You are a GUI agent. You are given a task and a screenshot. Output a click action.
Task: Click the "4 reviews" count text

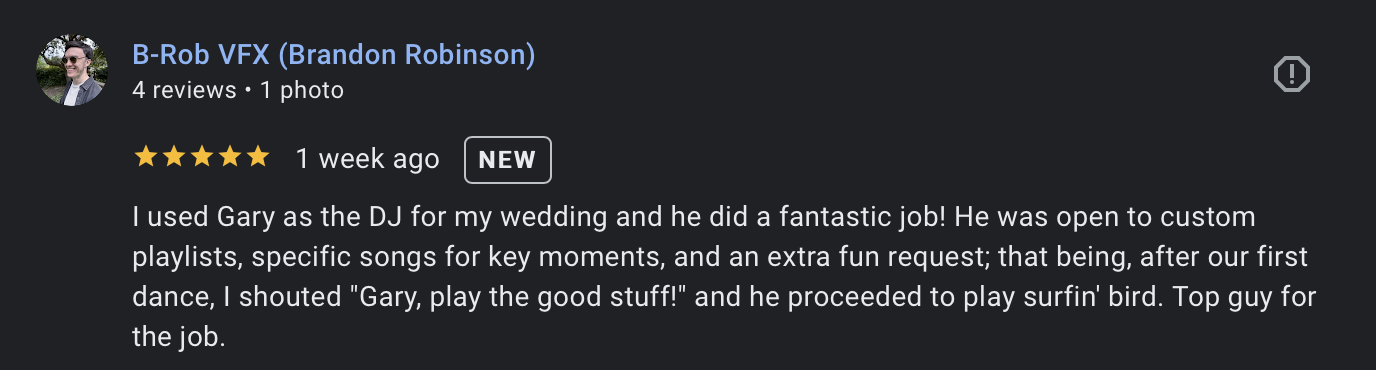click(x=184, y=90)
